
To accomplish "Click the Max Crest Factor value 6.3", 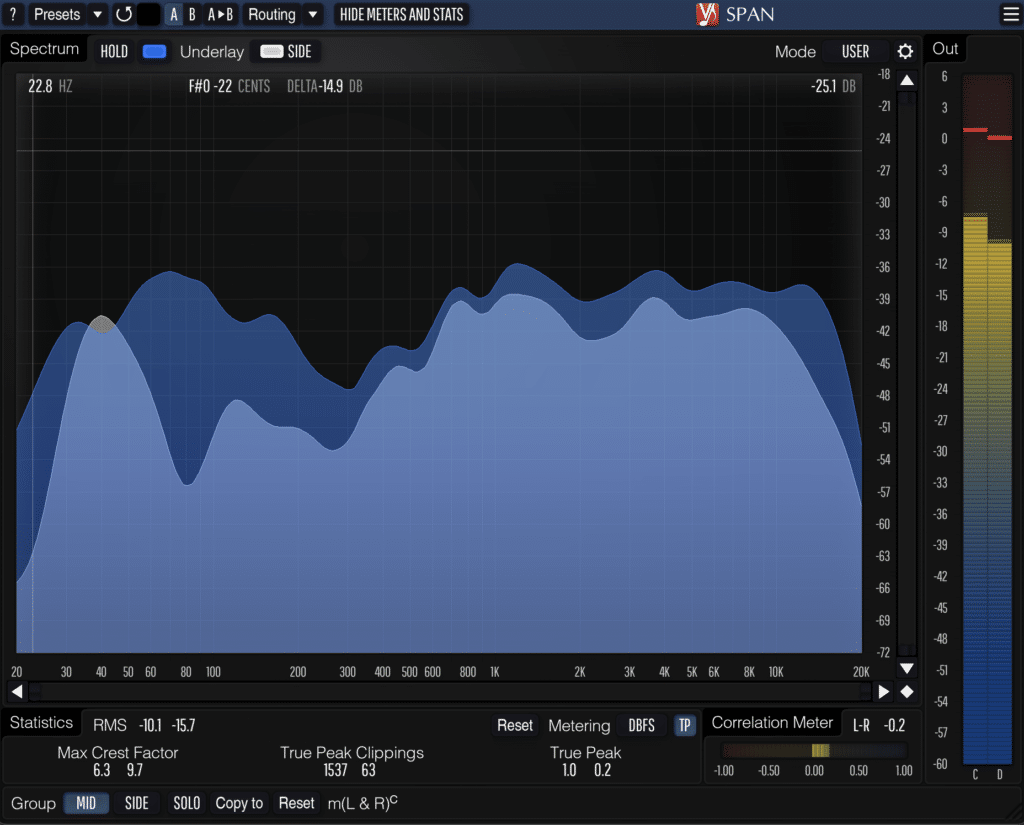I will click(102, 771).
